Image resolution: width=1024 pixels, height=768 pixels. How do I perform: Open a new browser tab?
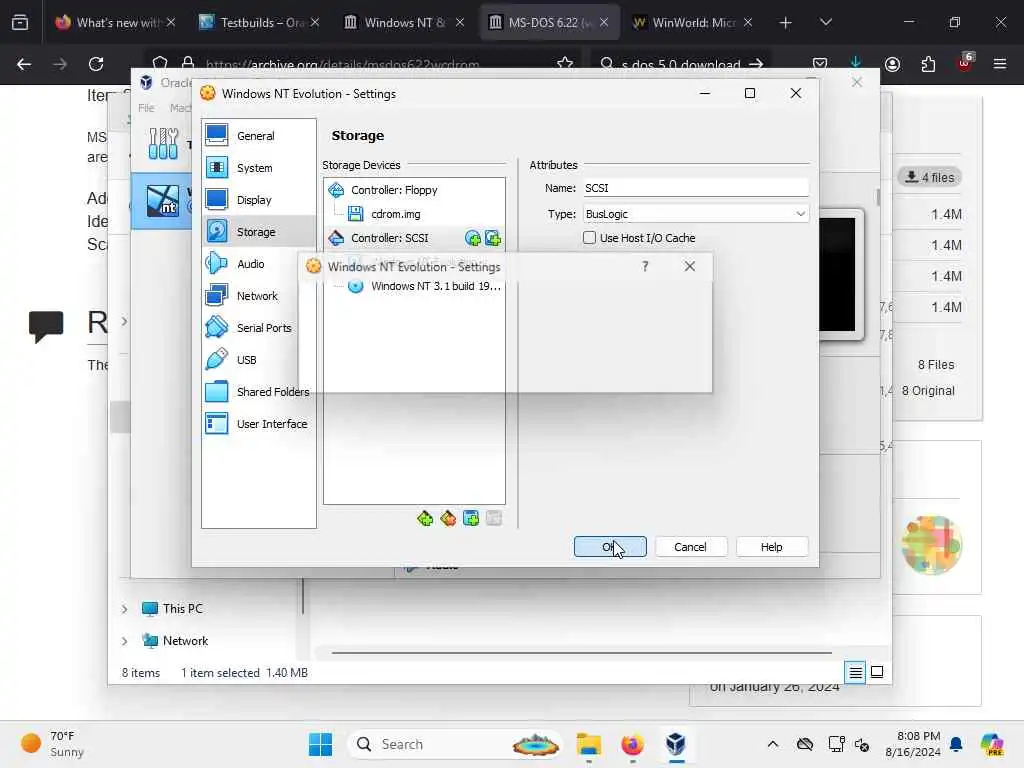point(786,23)
